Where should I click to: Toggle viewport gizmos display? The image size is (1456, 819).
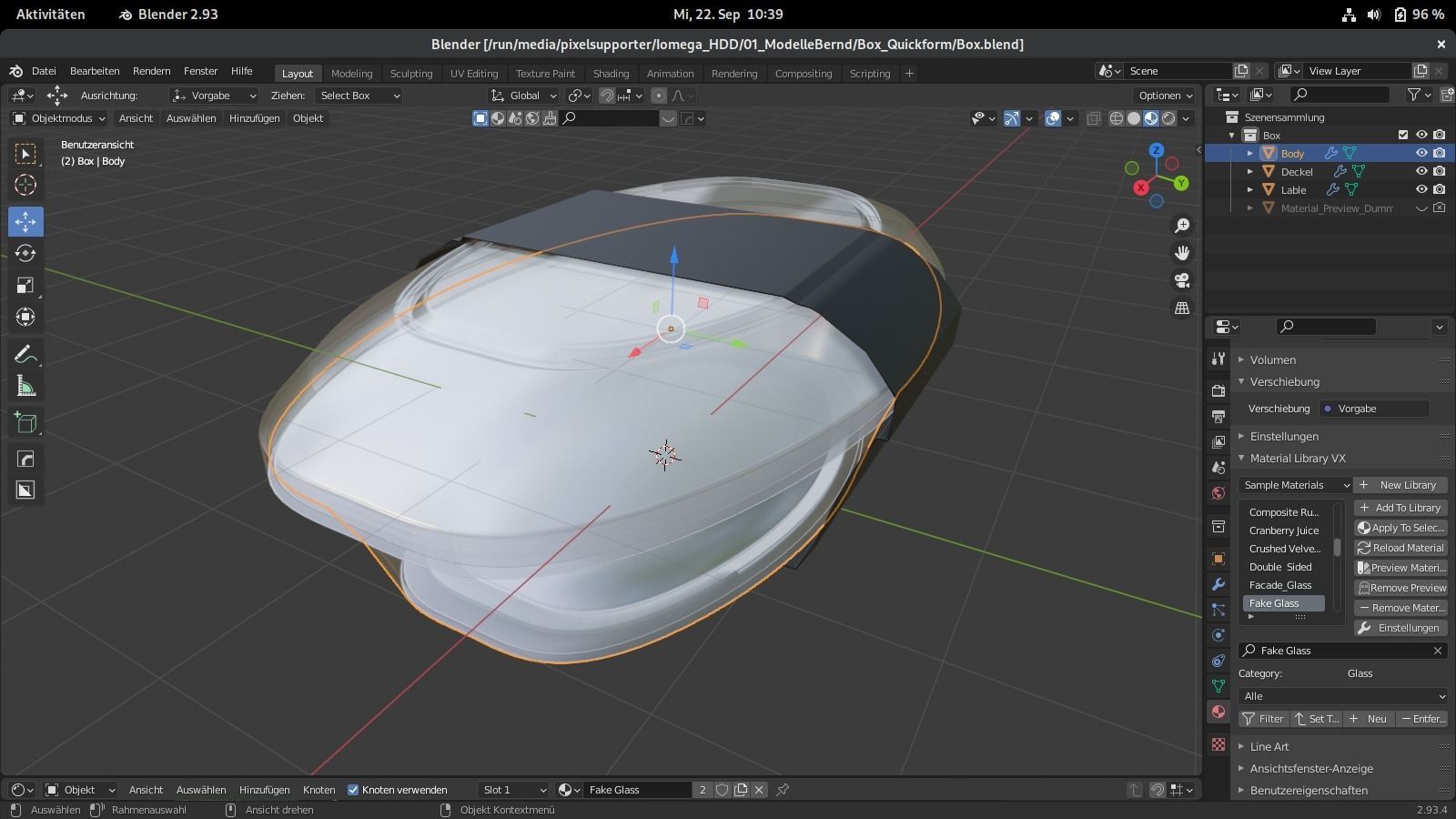click(1012, 118)
